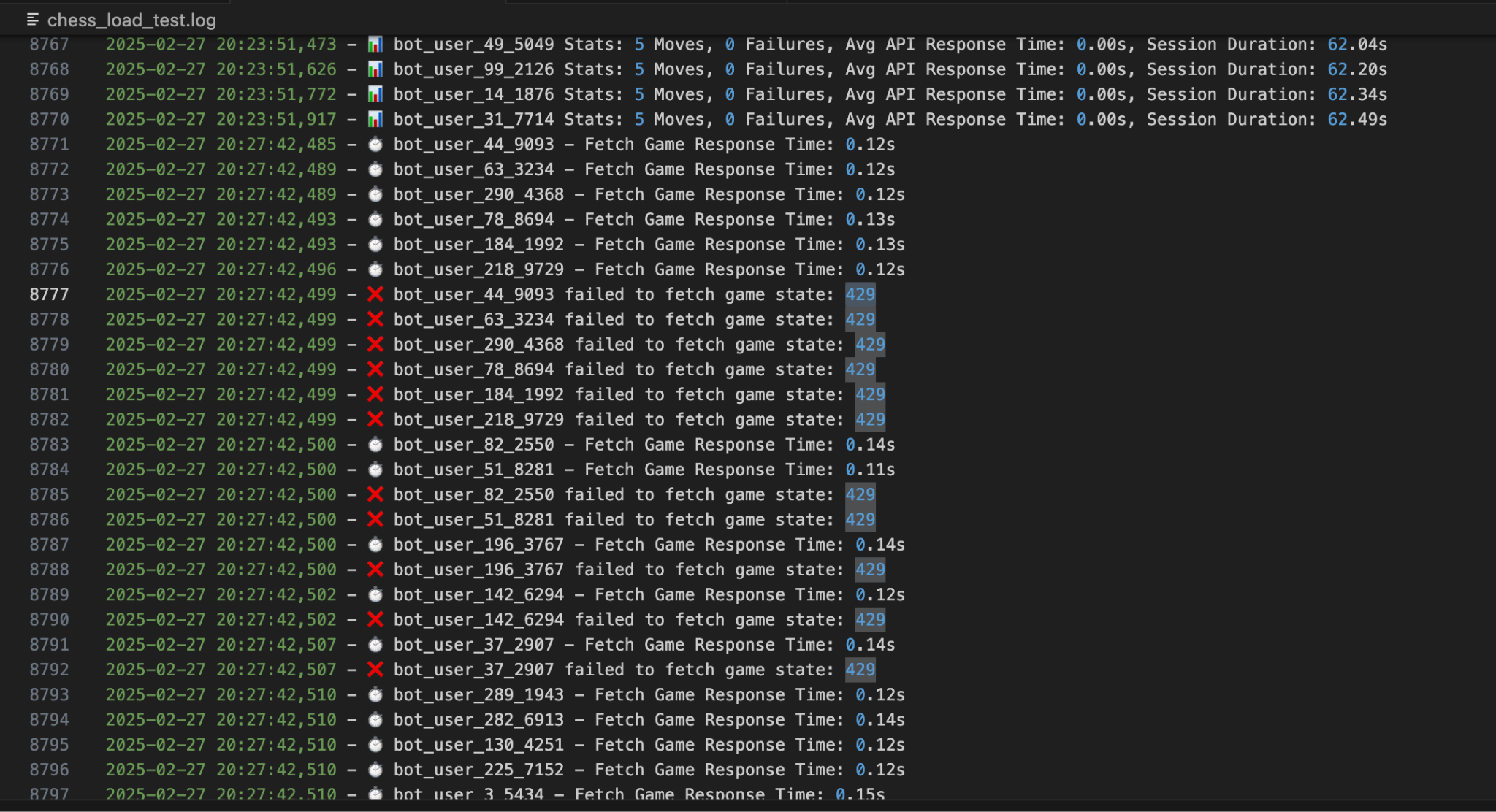The image size is (1496, 812).
Task: Click the red X icon on line 8792
Action: tap(375, 670)
